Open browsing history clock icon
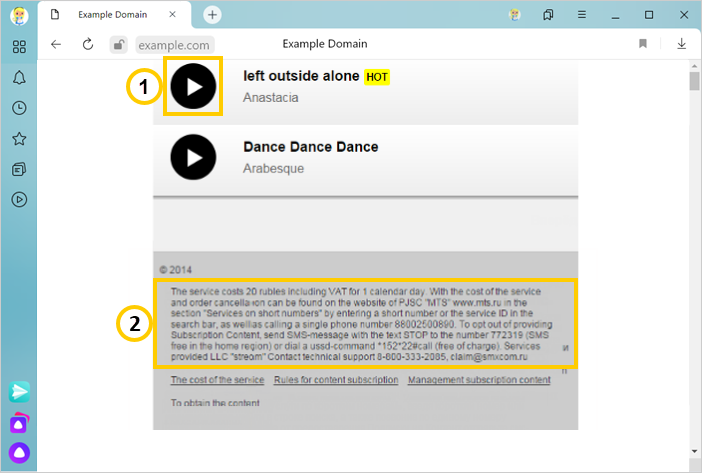 (x=19, y=108)
